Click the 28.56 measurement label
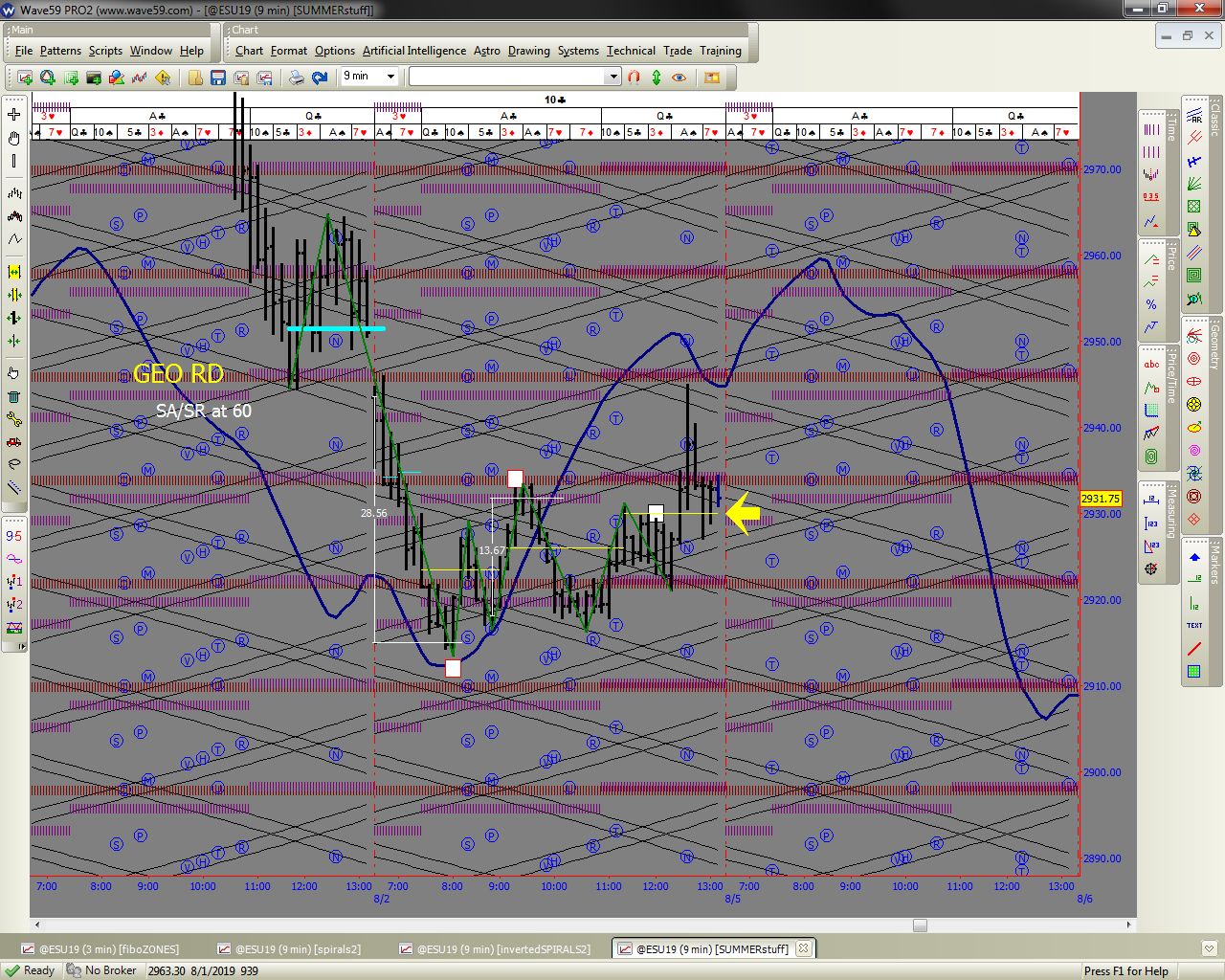 pos(373,513)
